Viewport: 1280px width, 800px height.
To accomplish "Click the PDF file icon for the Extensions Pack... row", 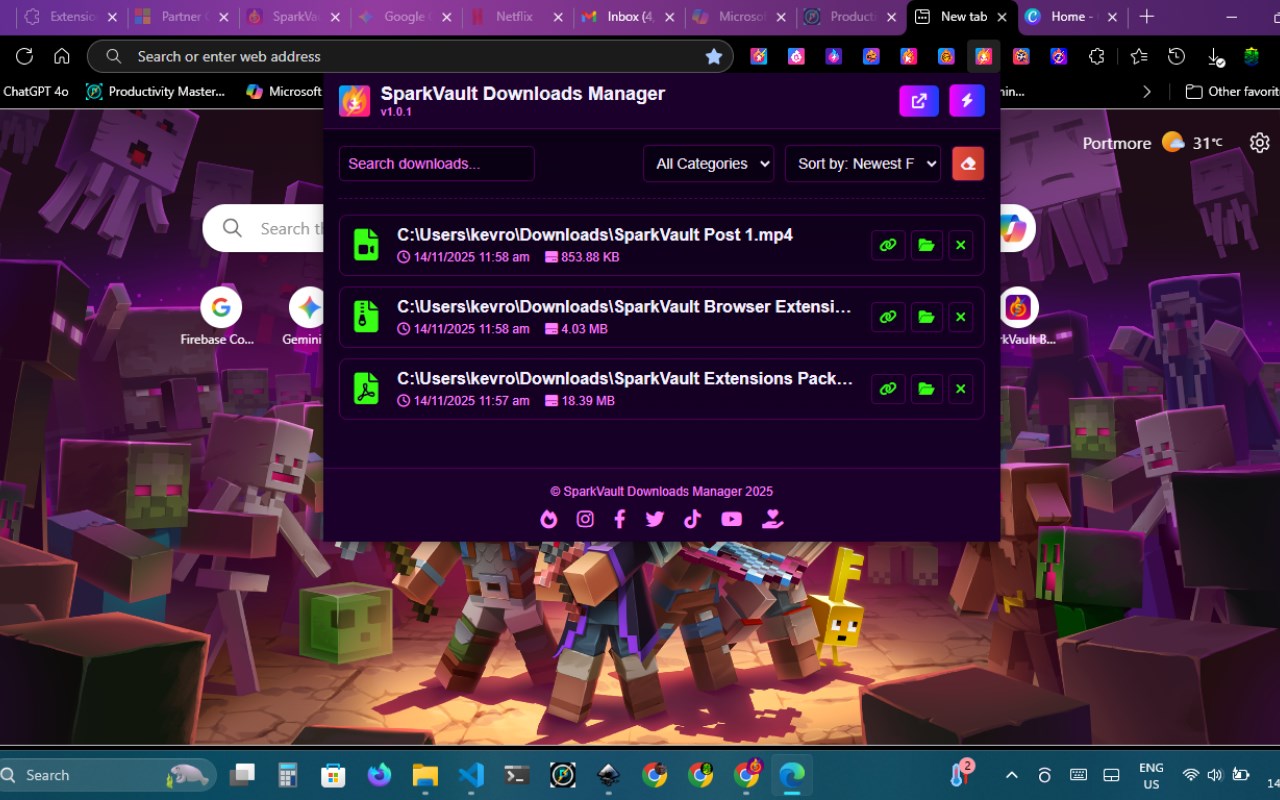I will point(367,389).
